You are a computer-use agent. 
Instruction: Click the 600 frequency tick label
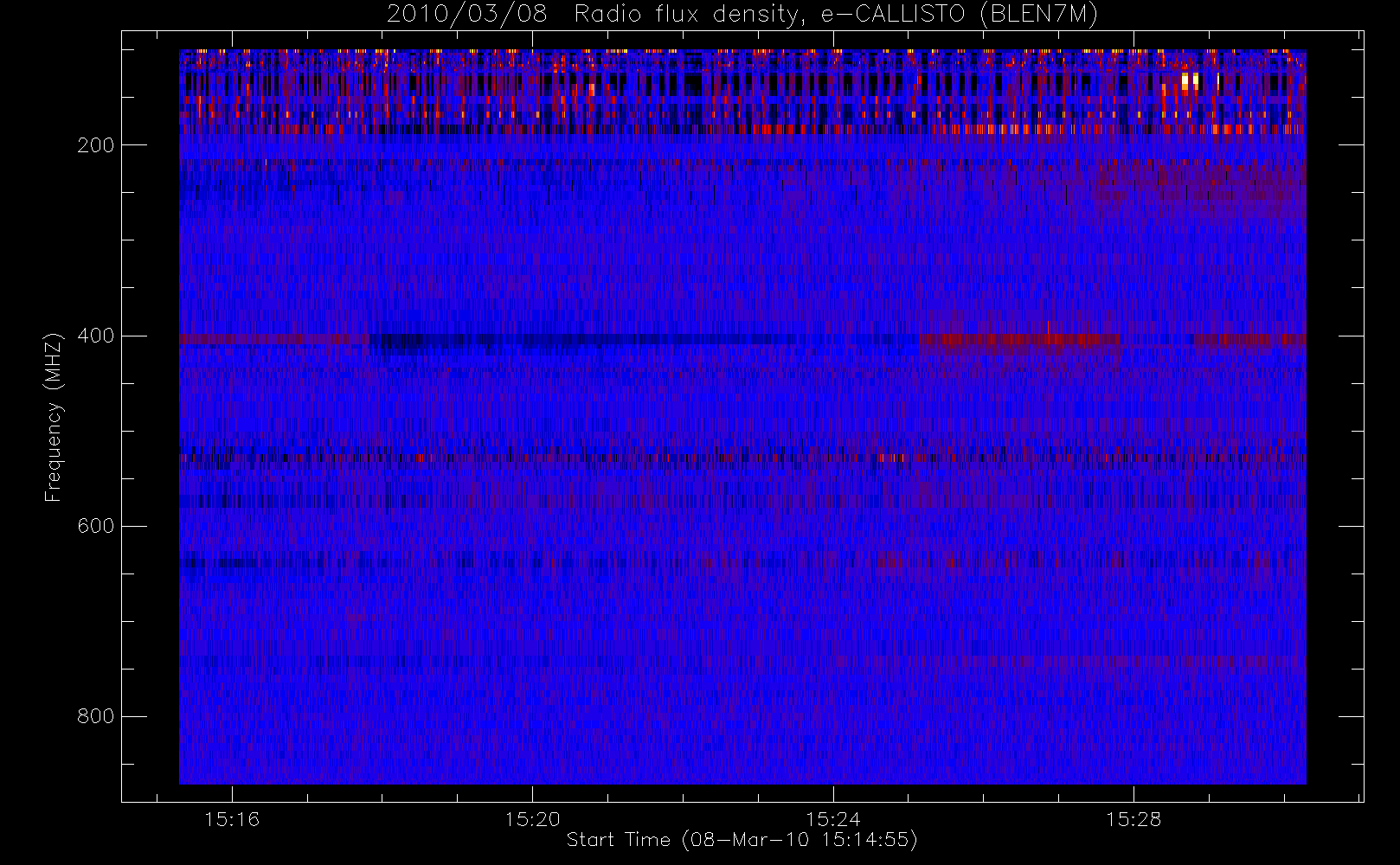95,526
